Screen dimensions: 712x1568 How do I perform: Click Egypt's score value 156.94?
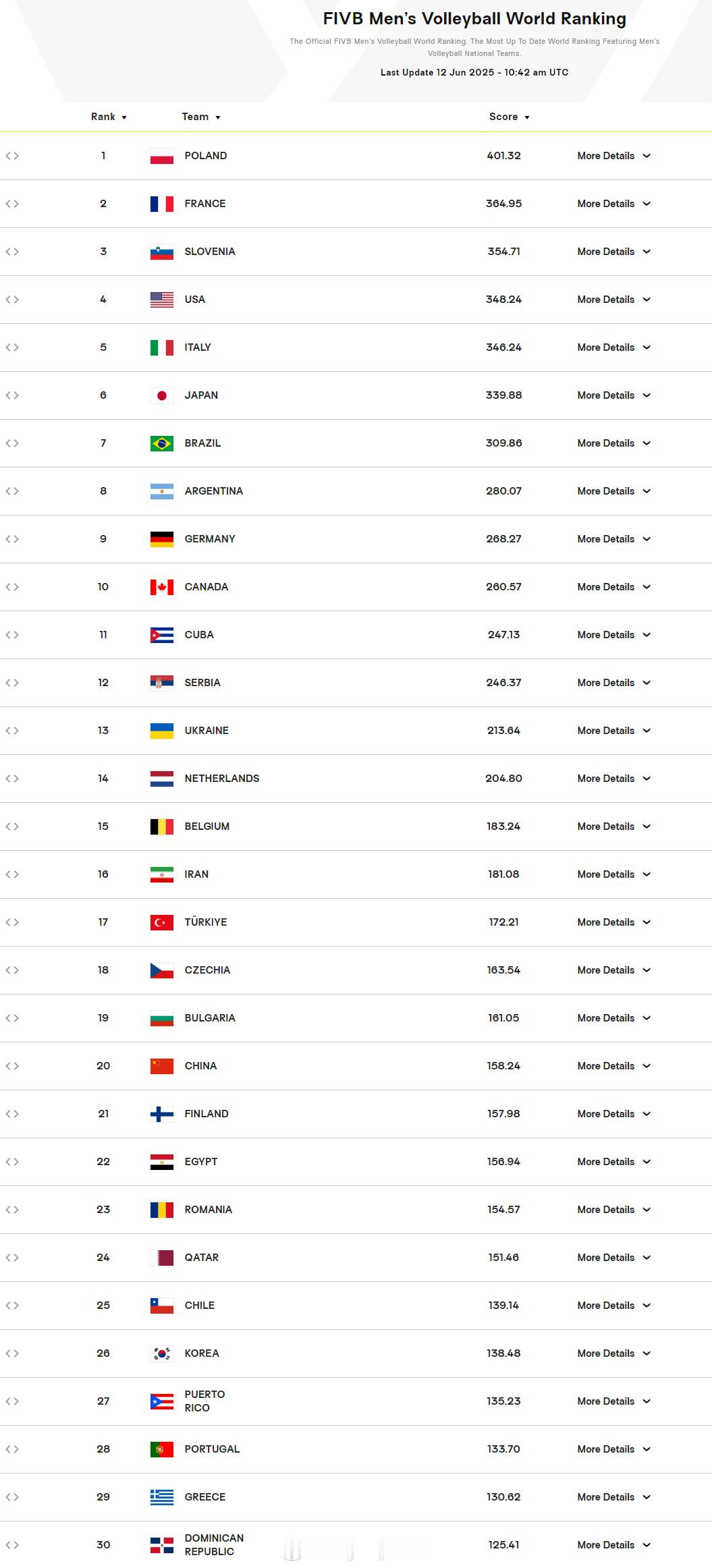coord(503,1162)
